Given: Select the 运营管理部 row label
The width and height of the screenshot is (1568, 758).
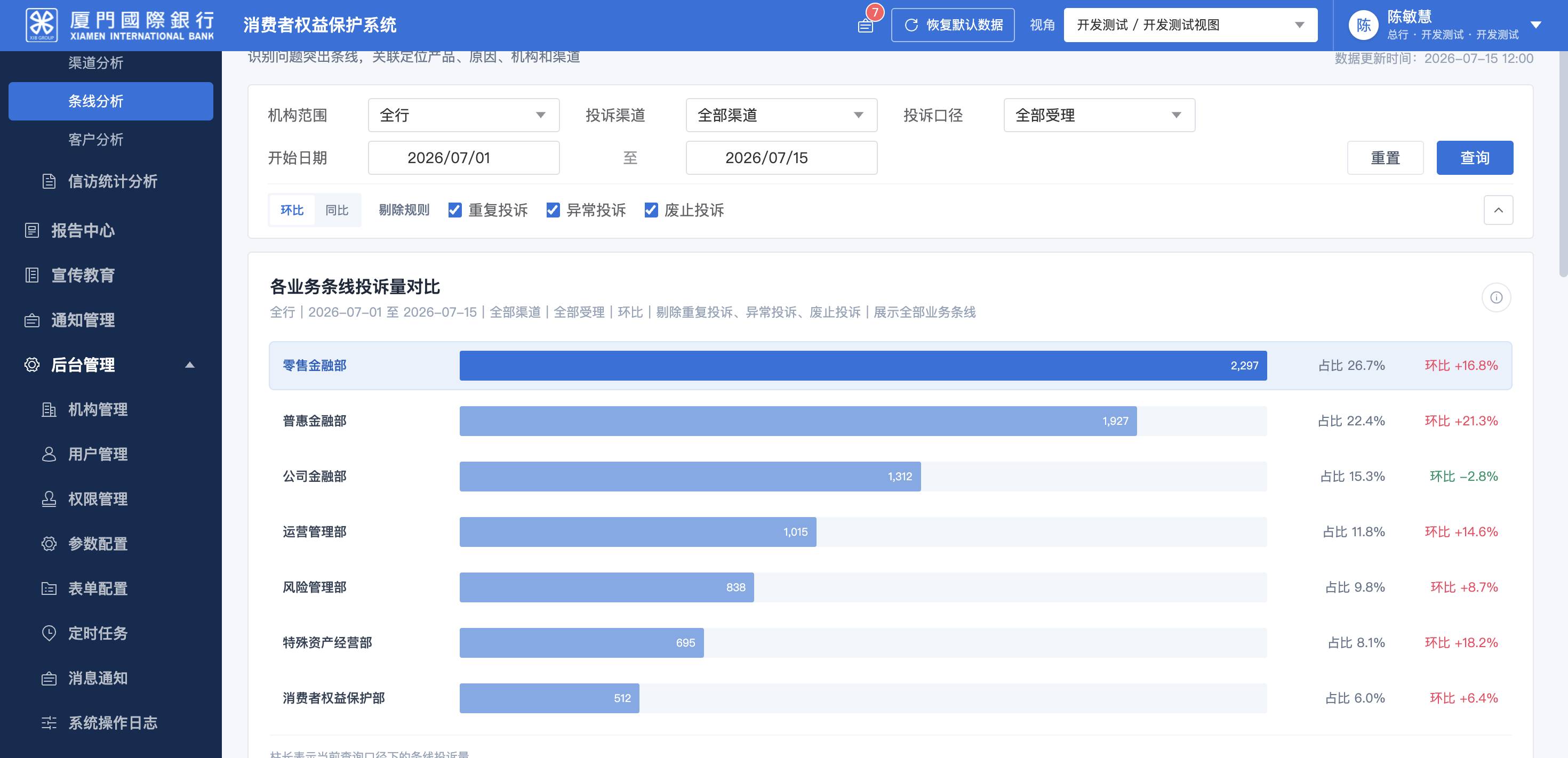Looking at the screenshot, I should click(315, 531).
